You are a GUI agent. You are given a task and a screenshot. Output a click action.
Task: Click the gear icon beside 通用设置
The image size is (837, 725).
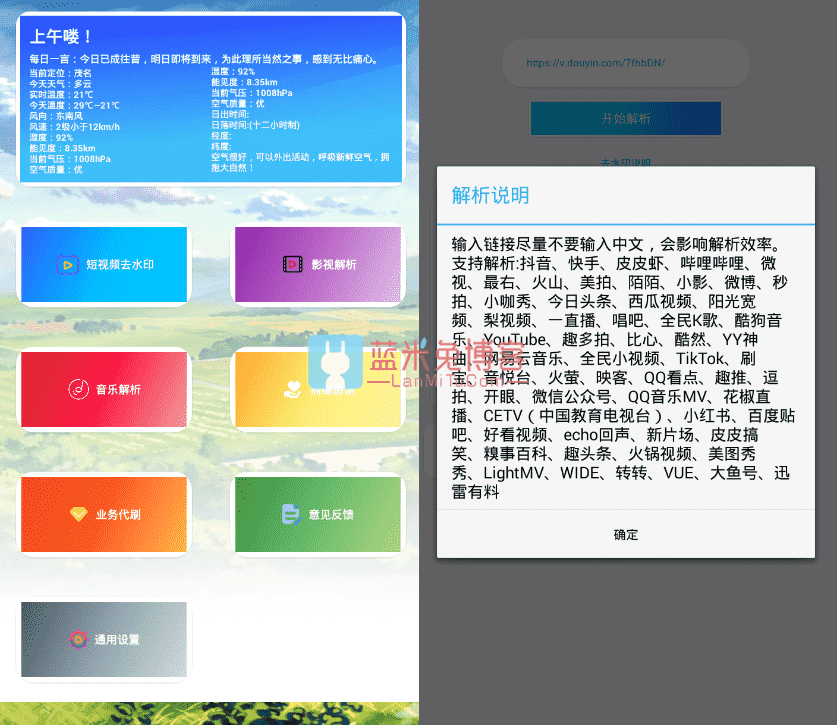[78, 639]
